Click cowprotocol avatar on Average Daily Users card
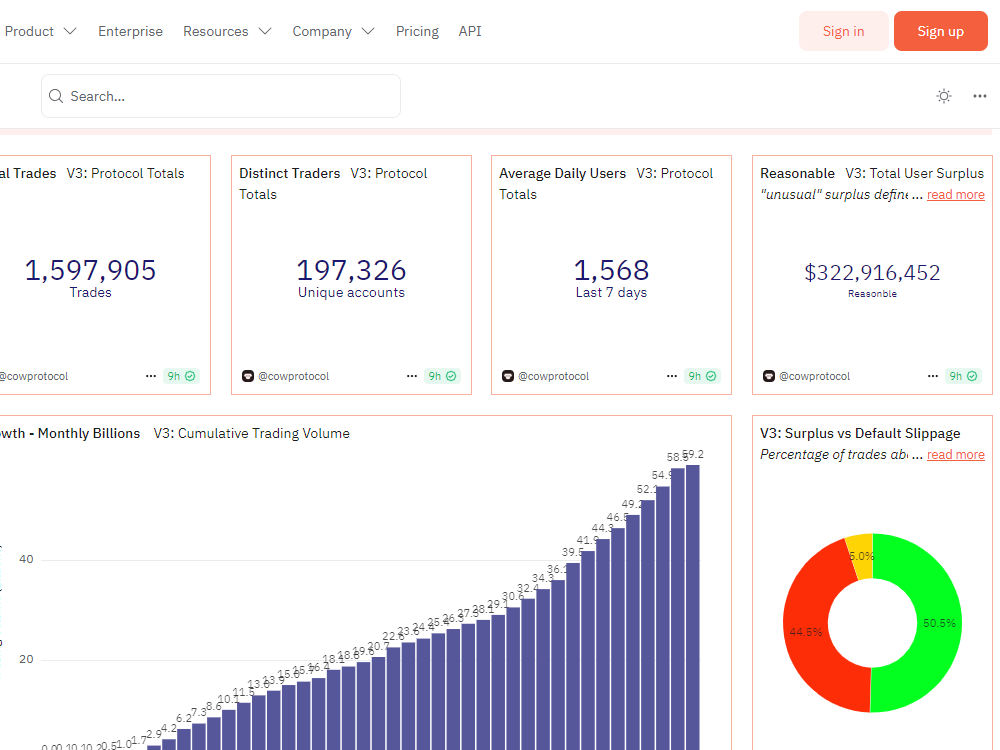 pyautogui.click(x=508, y=376)
